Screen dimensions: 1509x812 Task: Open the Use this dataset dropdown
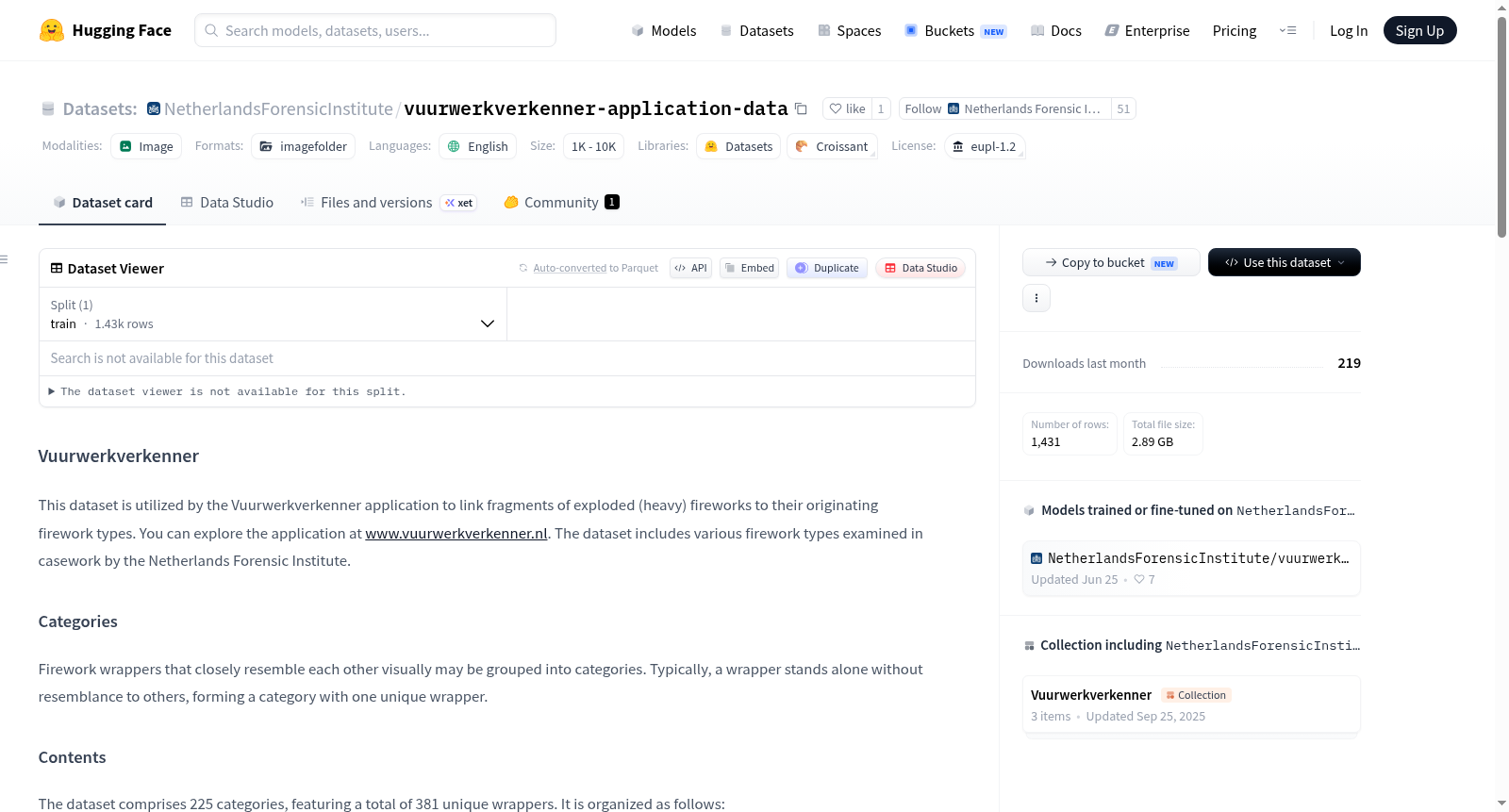pos(1284,262)
